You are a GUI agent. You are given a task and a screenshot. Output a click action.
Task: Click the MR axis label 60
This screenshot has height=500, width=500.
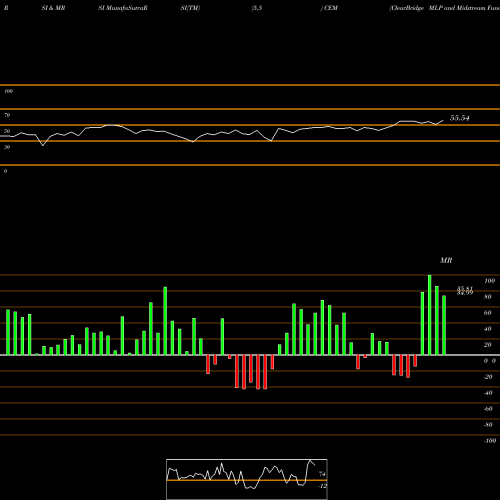point(488,313)
